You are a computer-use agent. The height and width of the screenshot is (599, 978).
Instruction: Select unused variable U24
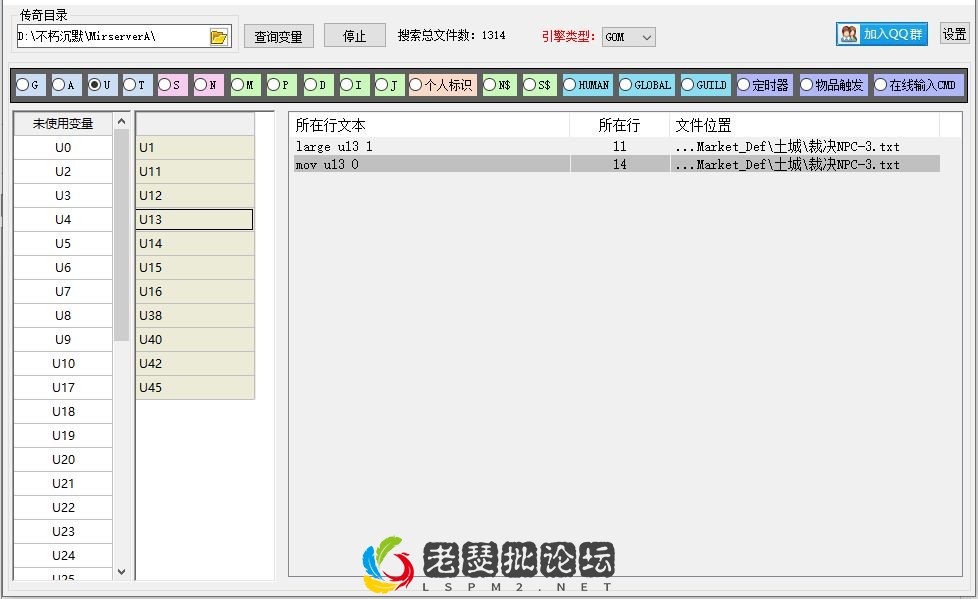point(63,556)
